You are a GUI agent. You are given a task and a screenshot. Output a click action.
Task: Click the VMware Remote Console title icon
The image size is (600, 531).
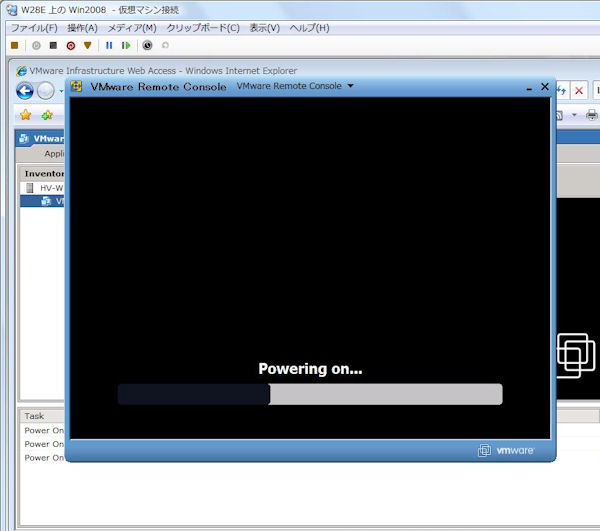click(x=77, y=86)
